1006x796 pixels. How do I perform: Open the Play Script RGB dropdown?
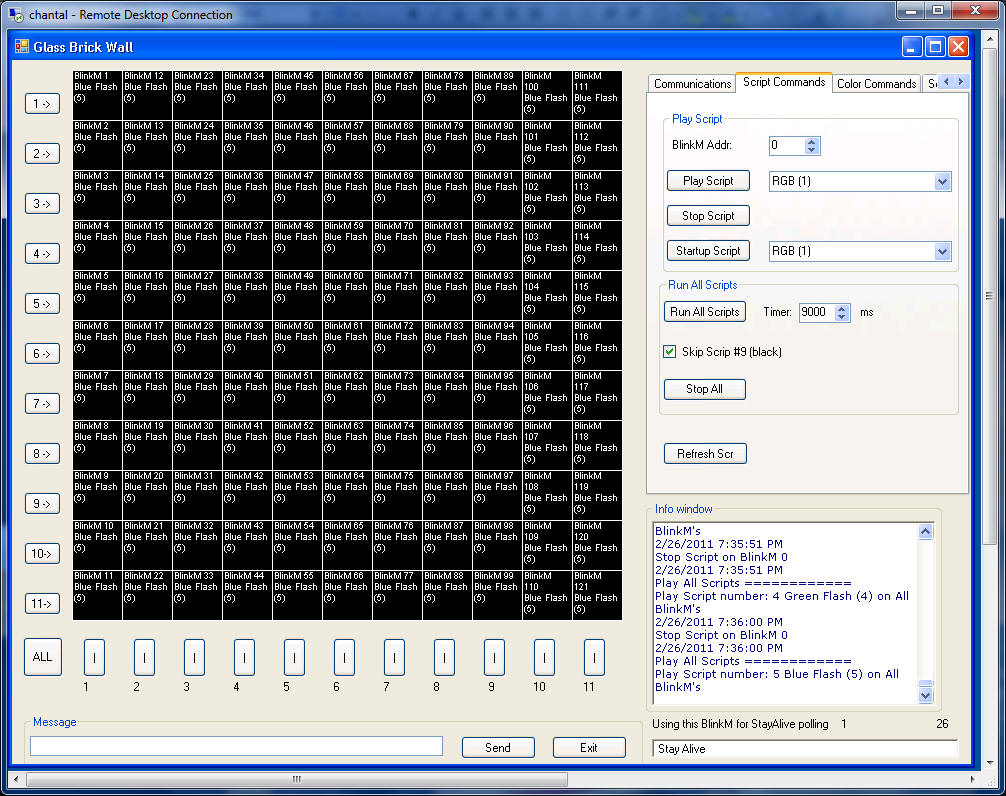click(x=941, y=181)
